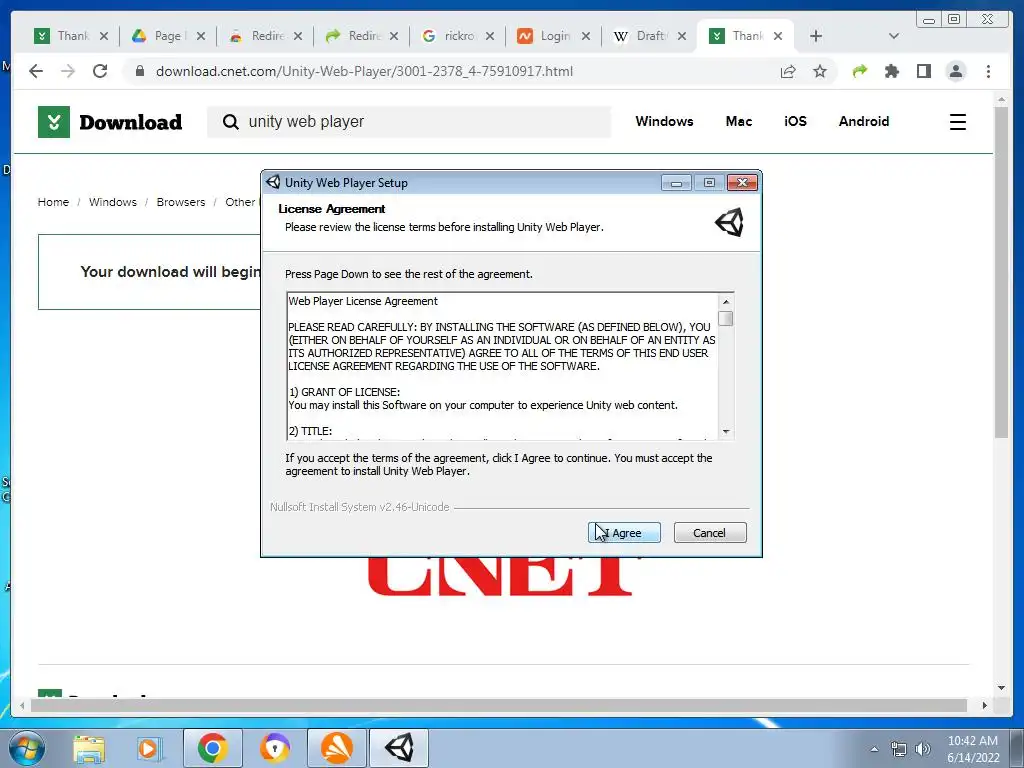1024x768 pixels.
Task: Click the CNET Download logo
Action: pos(110,122)
